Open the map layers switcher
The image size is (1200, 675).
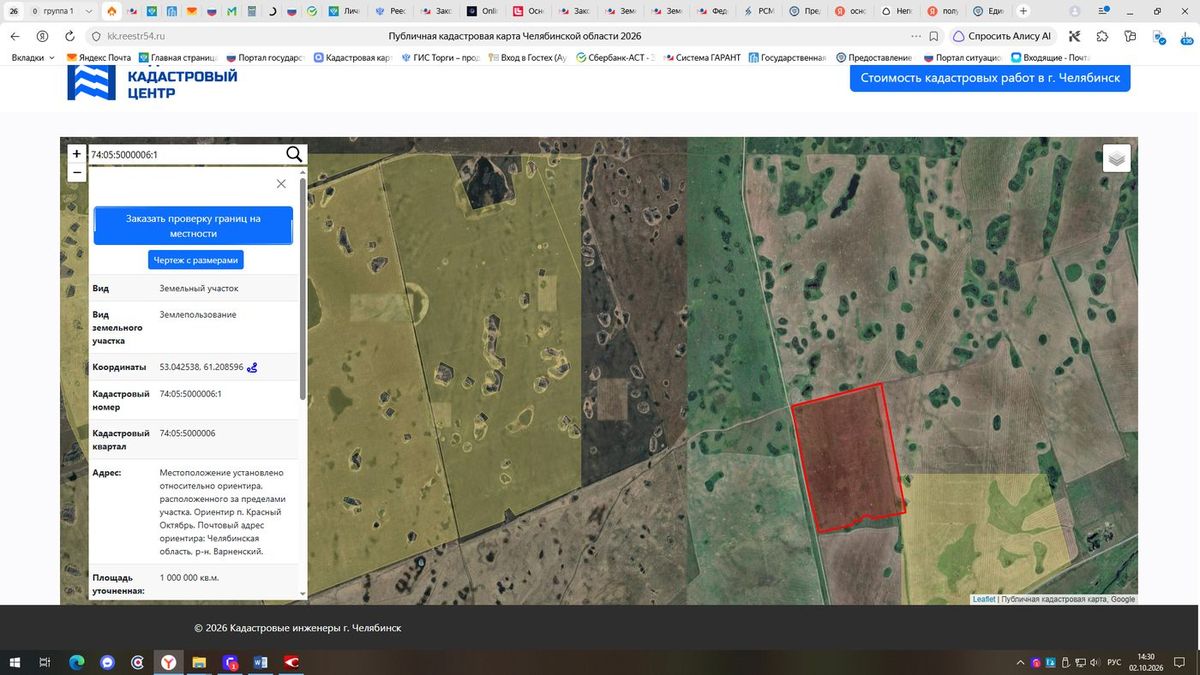tap(1117, 158)
